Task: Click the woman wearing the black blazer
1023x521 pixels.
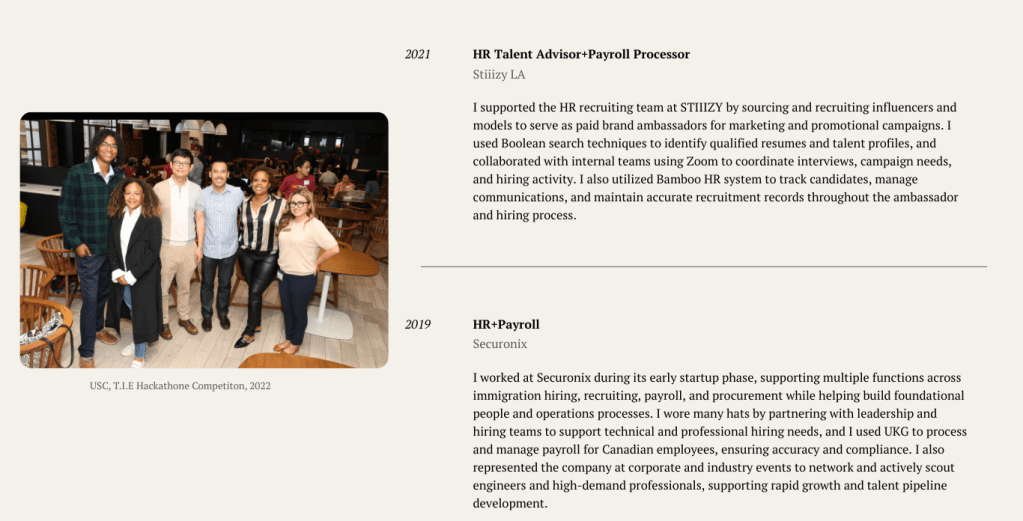Action: 135,255
